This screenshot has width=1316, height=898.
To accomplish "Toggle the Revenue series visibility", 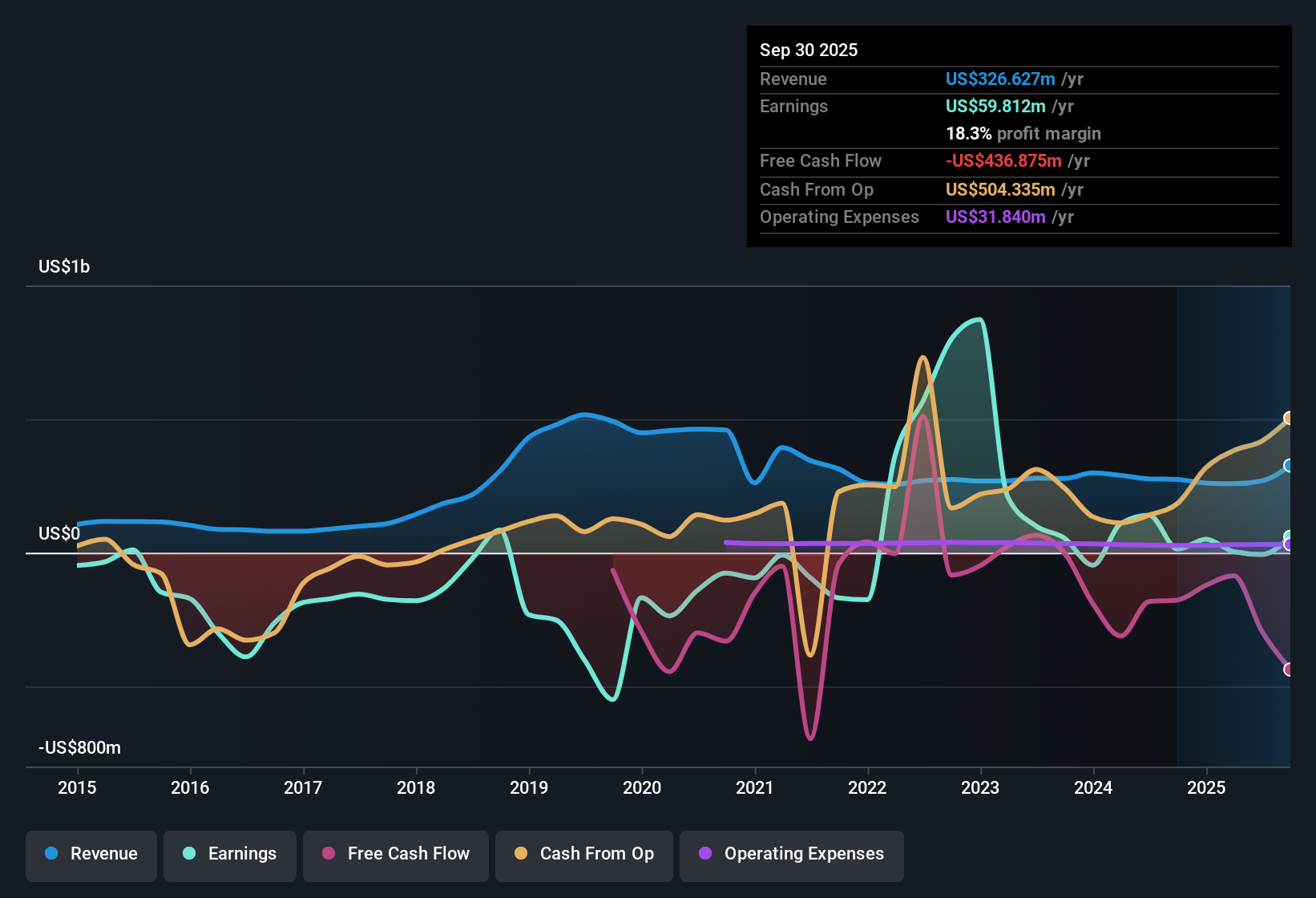I will click(x=91, y=854).
